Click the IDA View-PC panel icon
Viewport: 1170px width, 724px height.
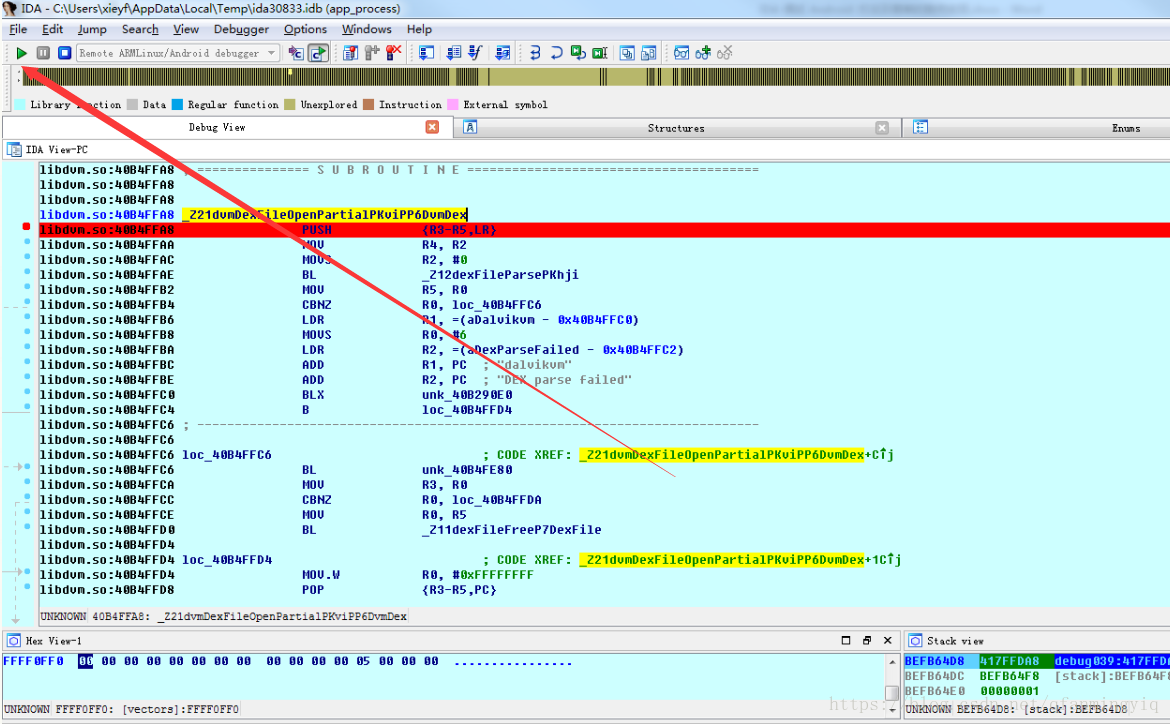click(x=14, y=149)
